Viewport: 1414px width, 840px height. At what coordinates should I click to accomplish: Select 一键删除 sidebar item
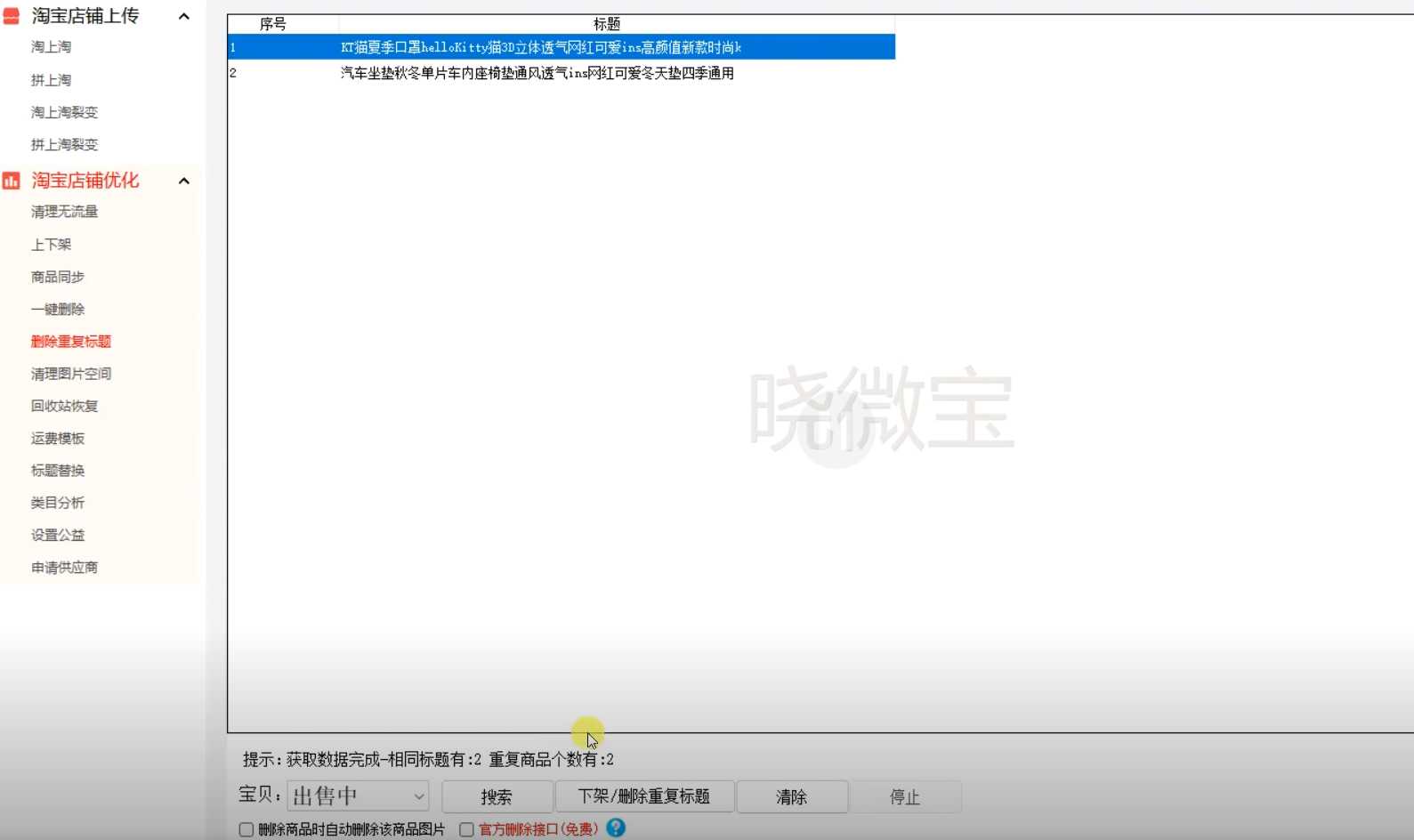point(58,309)
